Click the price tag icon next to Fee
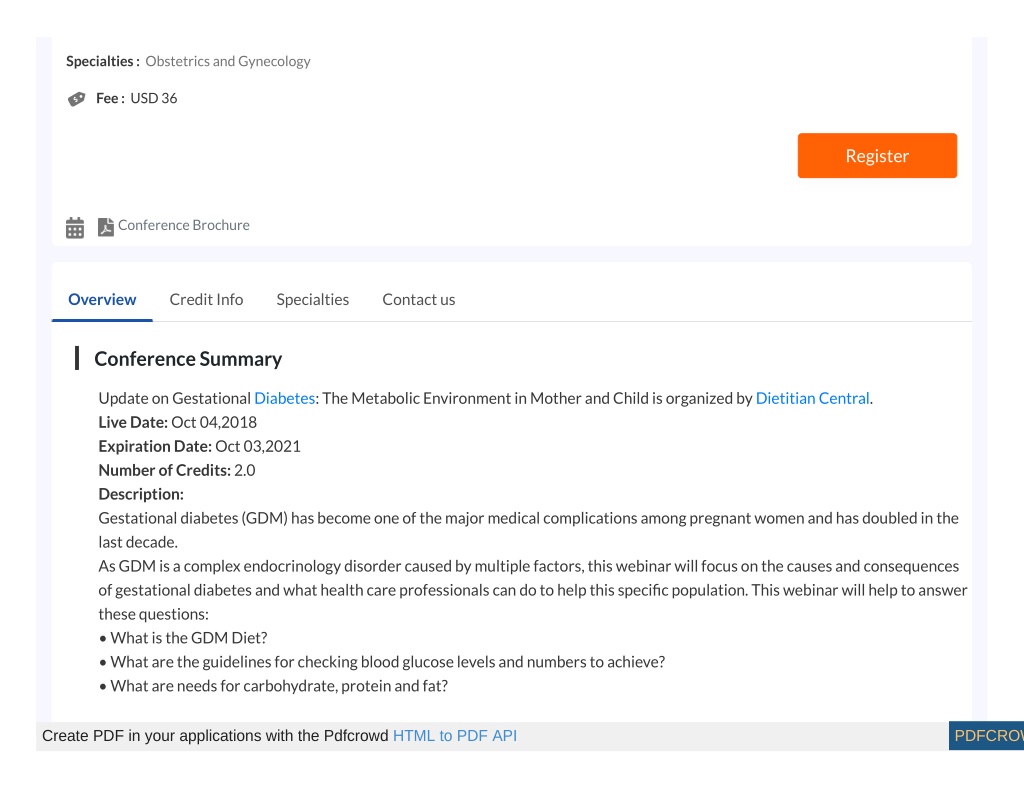 coord(76,99)
